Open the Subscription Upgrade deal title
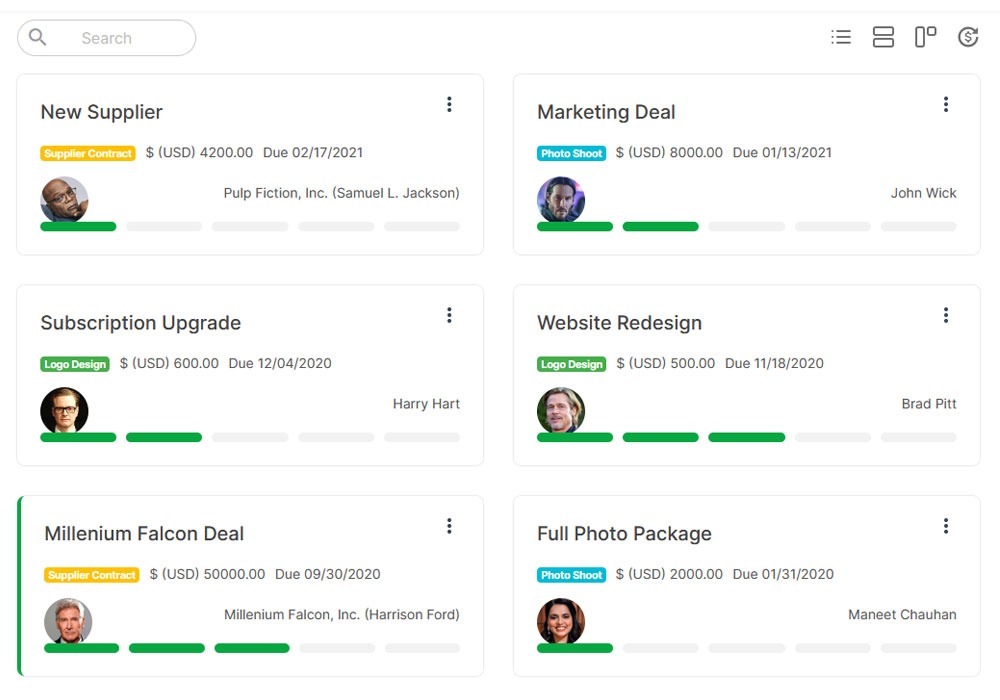This screenshot has height=700, width=1000. pos(140,323)
